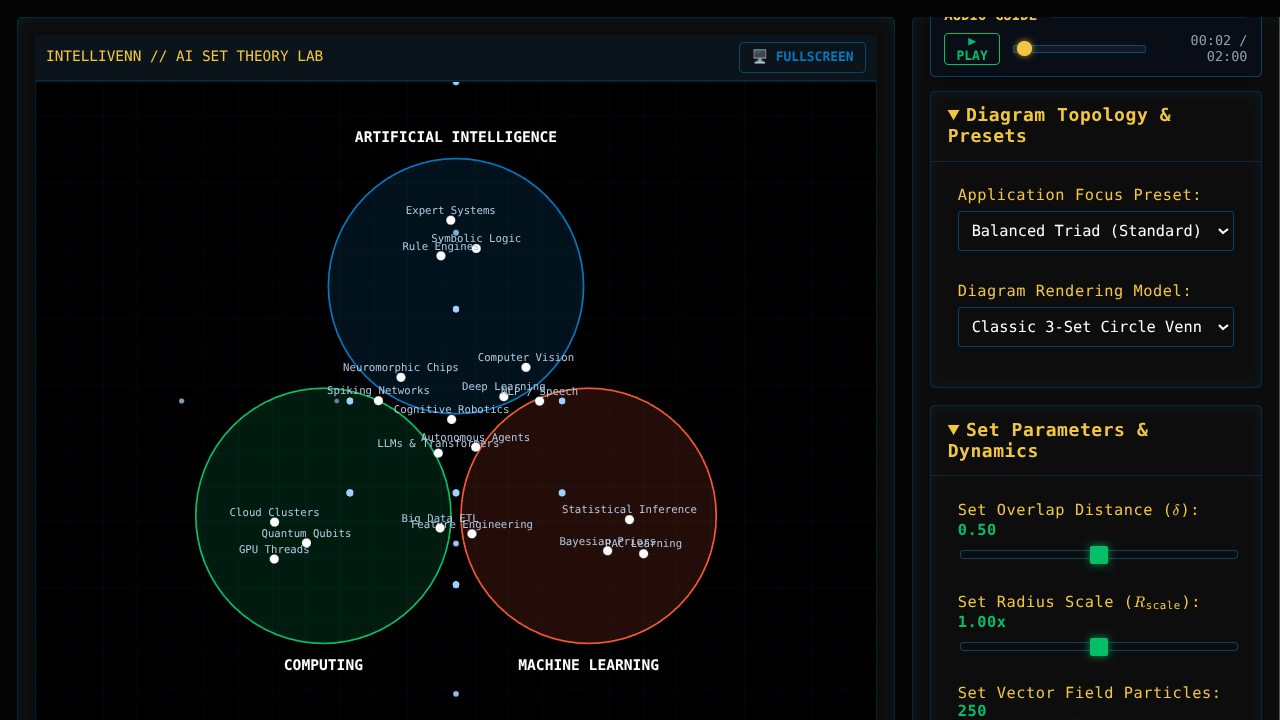
Task: Click the MACHINE LEARNING set label
Action: coord(588,665)
